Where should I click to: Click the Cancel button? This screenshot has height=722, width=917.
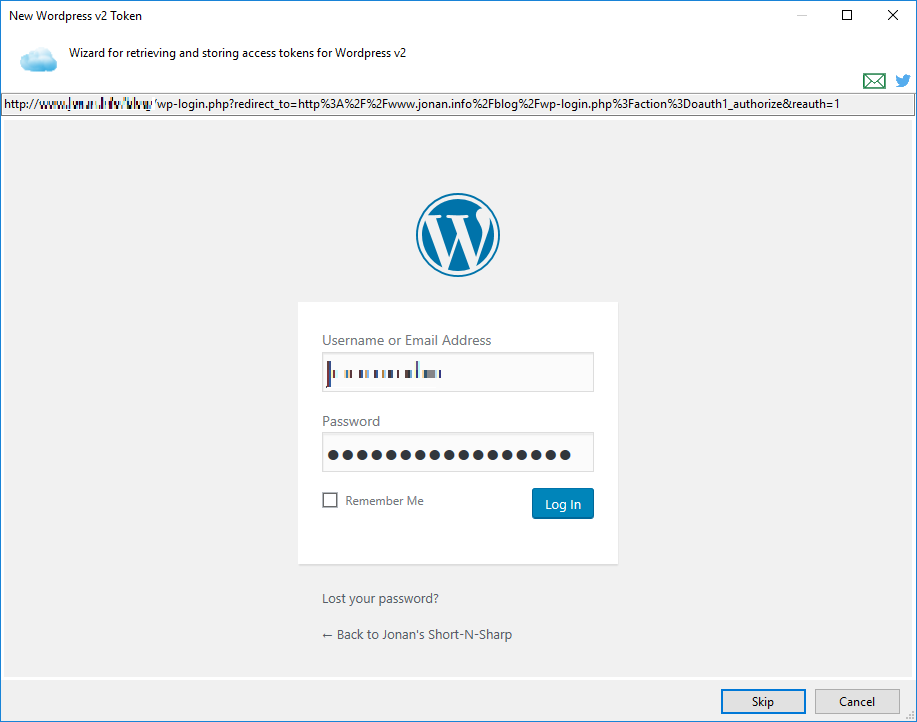coord(857,702)
